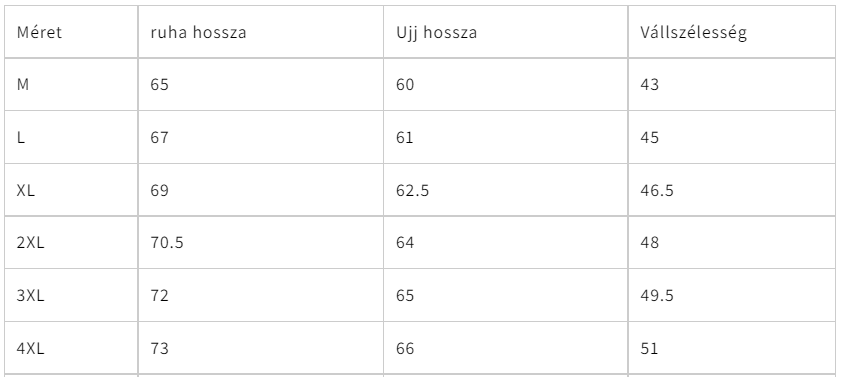The width and height of the screenshot is (842, 377).
Task: Click sleeve length 61 for size L
Action: coord(405,137)
